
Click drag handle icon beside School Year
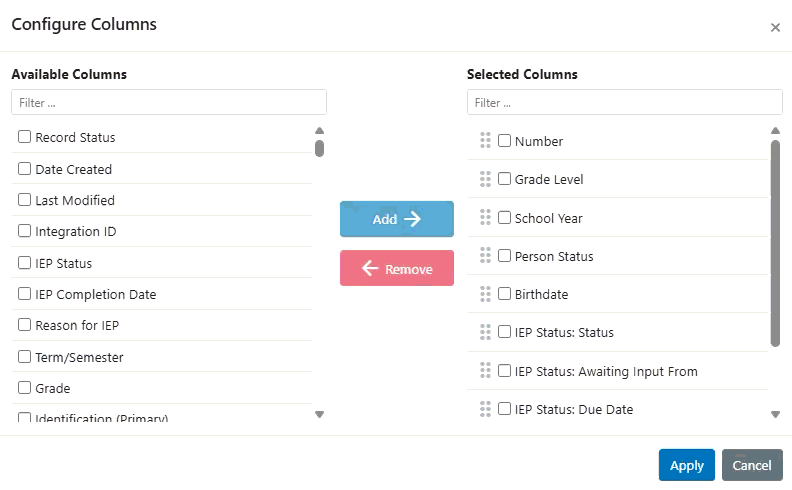click(485, 218)
